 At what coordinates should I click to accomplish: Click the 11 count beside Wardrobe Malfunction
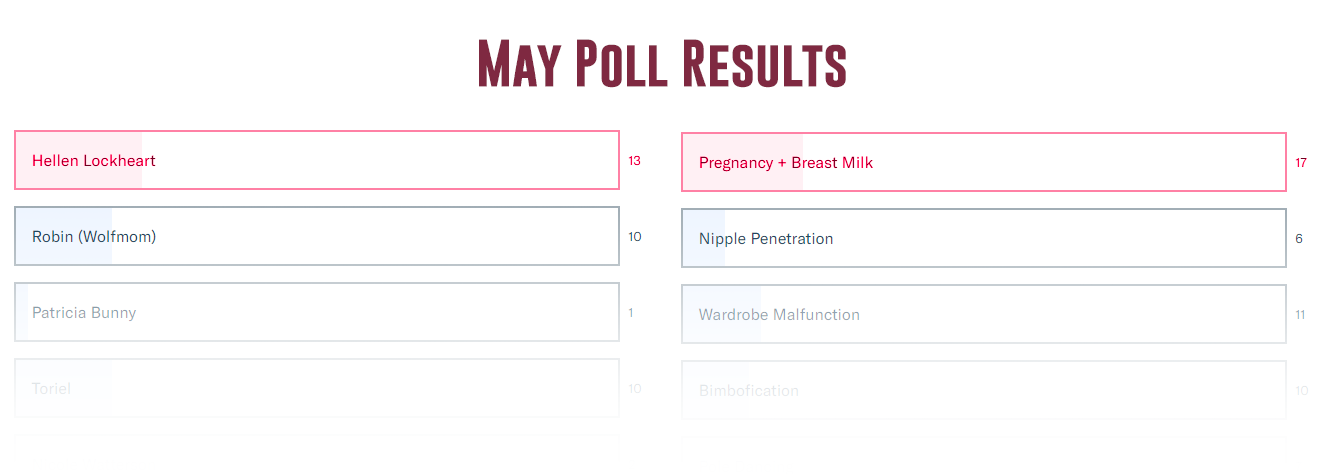coord(1301,314)
